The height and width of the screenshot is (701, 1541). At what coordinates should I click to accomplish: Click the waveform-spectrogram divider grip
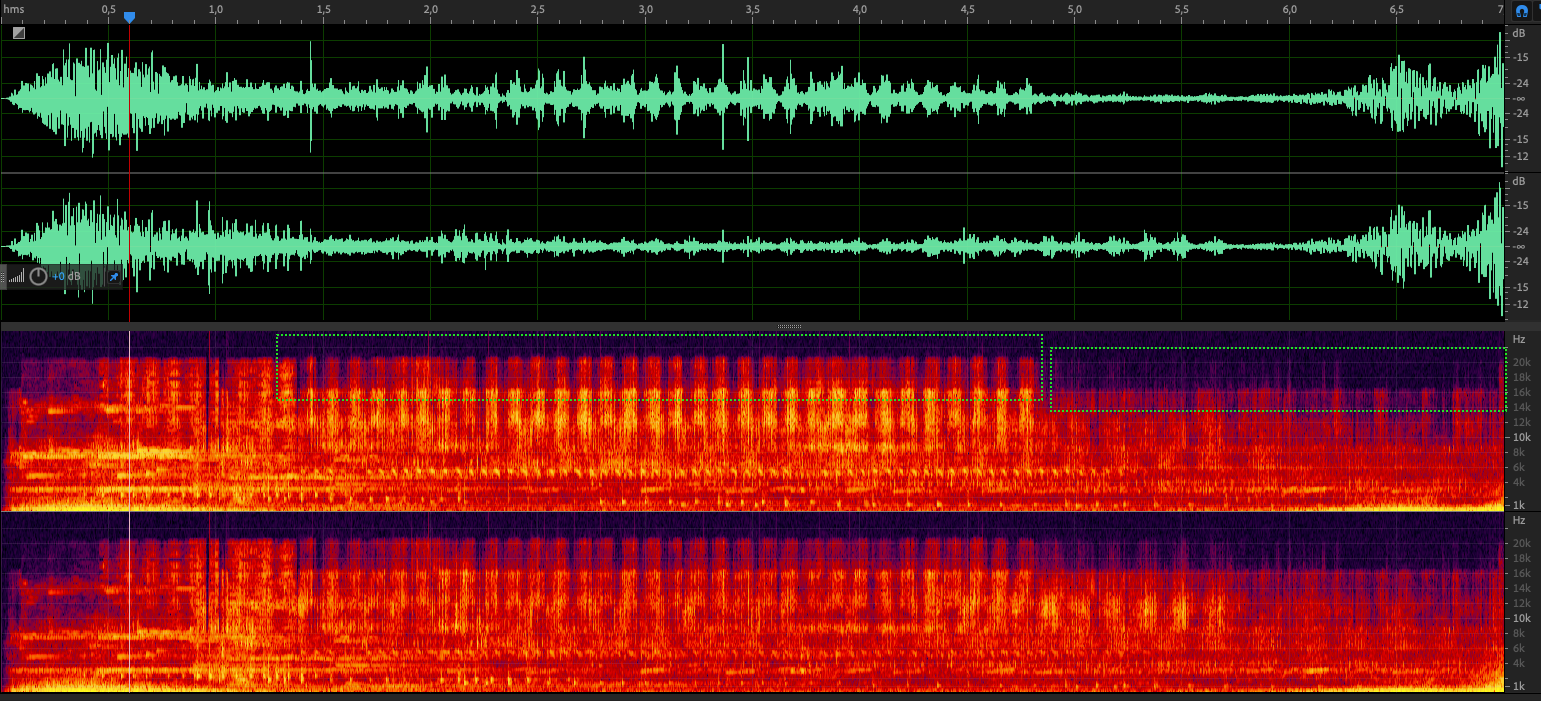pyautogui.click(x=789, y=326)
